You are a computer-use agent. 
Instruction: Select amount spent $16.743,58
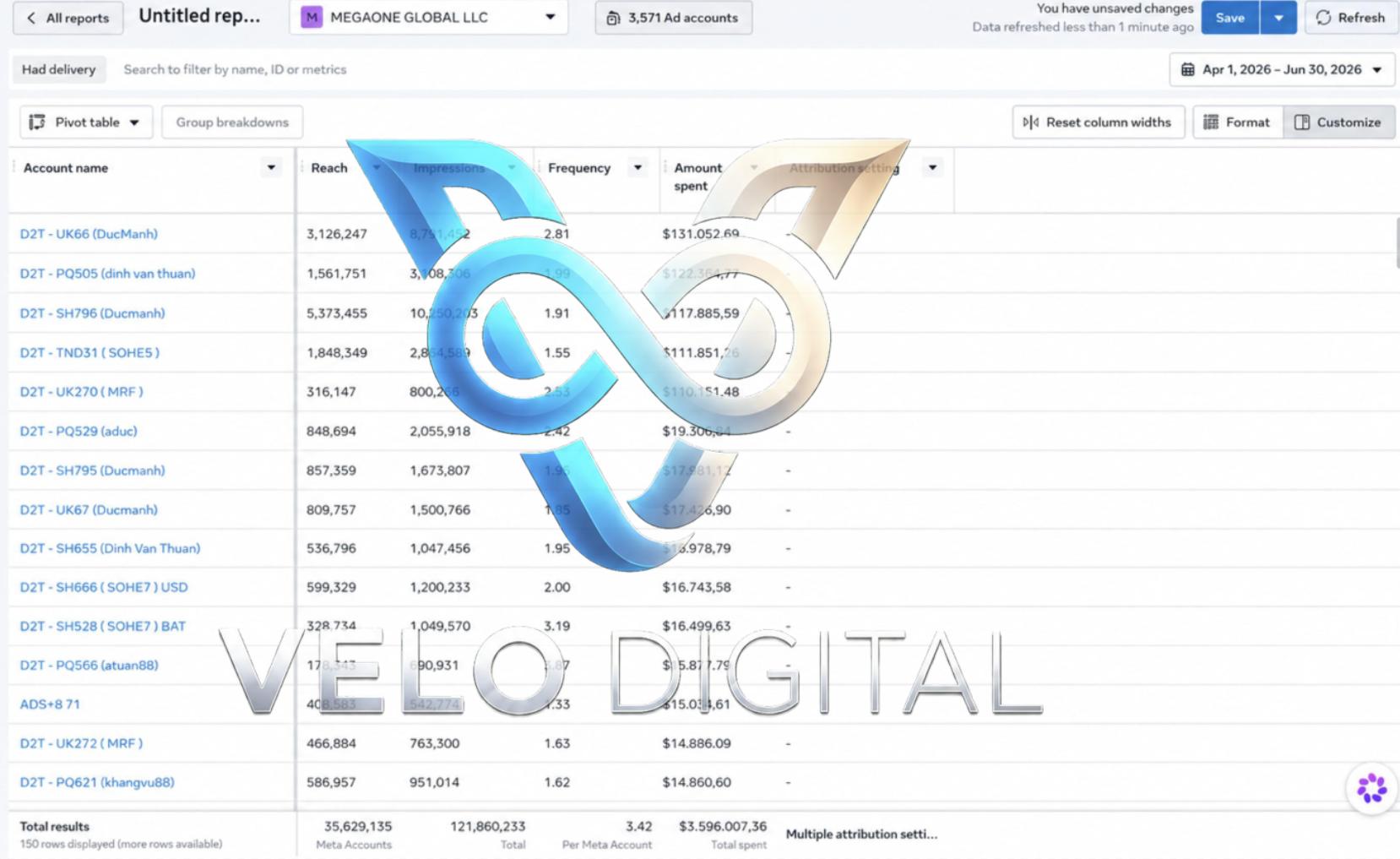pos(697,587)
